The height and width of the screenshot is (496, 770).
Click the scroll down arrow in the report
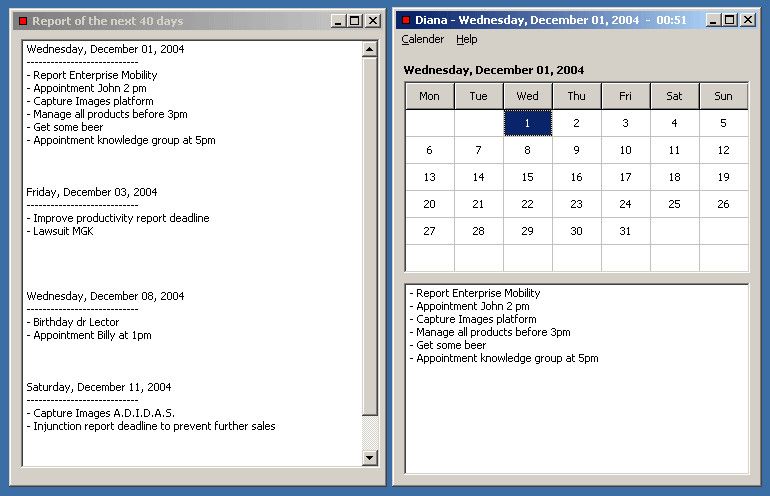pos(369,458)
